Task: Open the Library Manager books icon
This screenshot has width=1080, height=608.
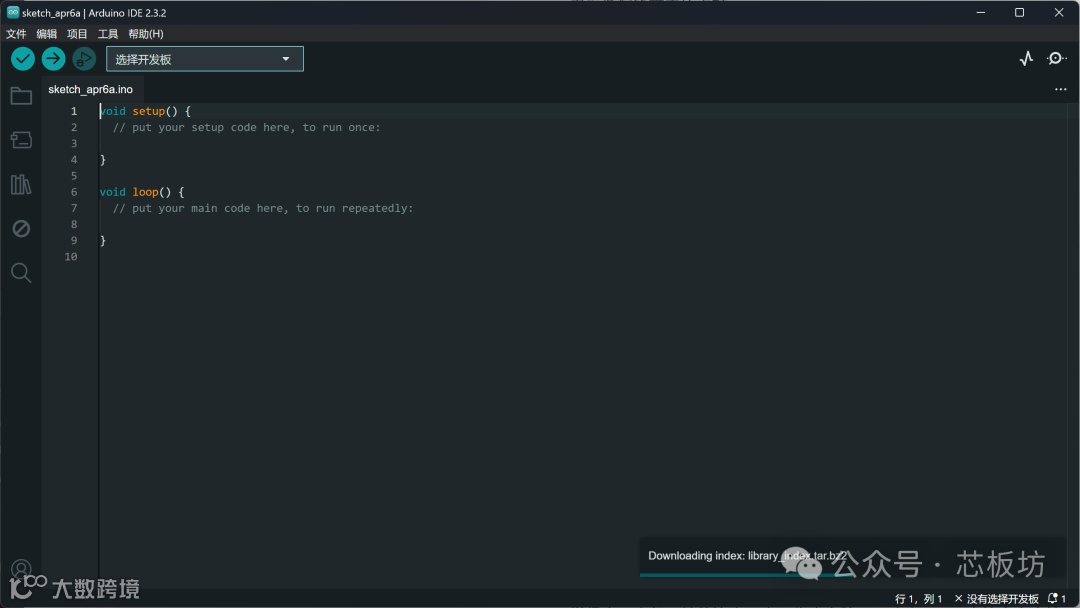Action: point(21,184)
